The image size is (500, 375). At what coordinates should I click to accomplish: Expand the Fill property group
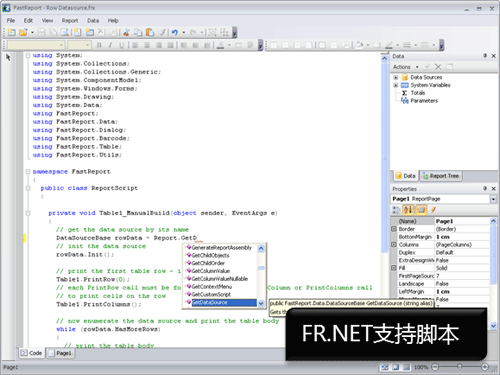click(x=394, y=268)
